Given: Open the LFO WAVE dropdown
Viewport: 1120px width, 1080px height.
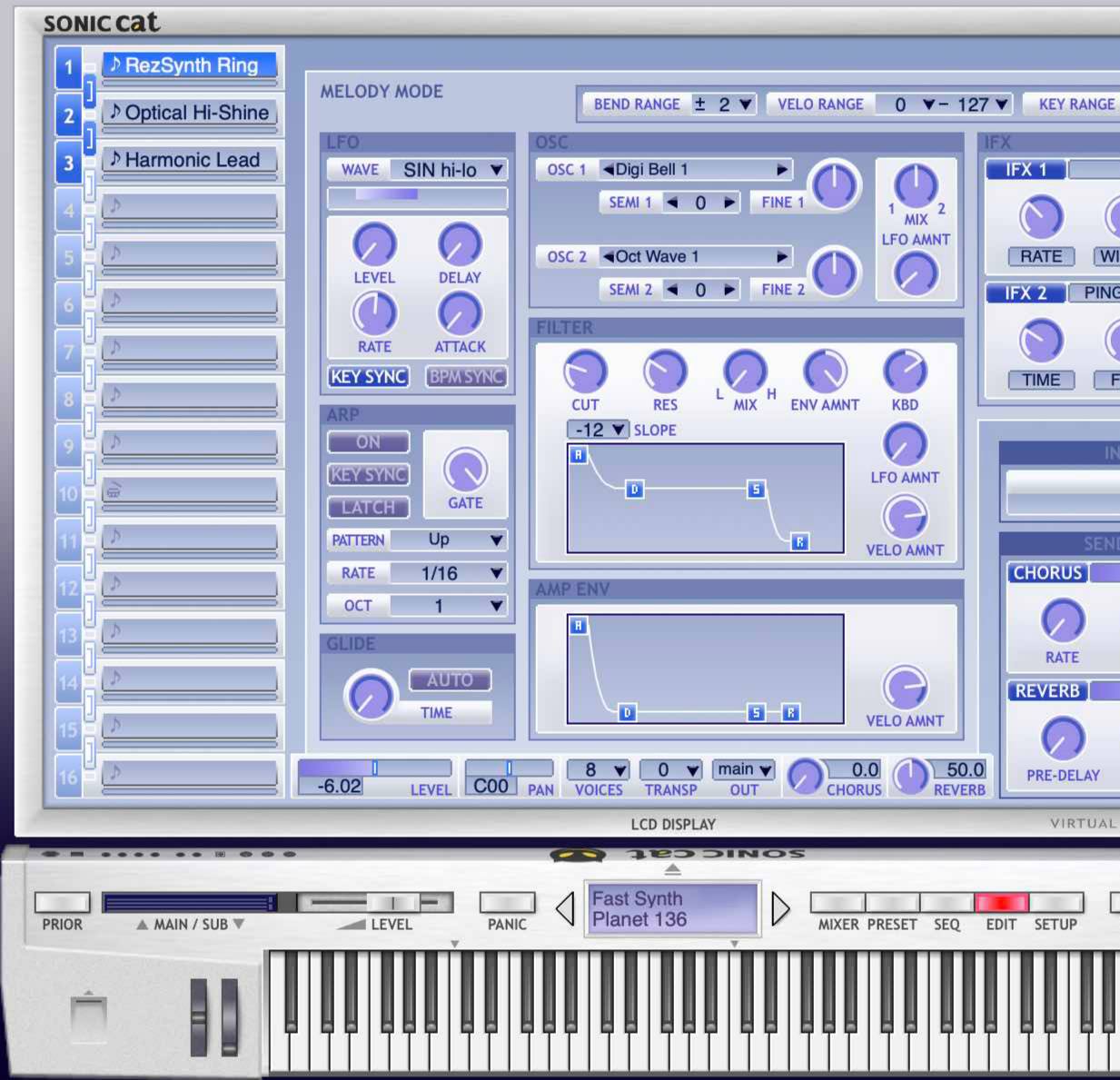Looking at the screenshot, I should (x=449, y=170).
